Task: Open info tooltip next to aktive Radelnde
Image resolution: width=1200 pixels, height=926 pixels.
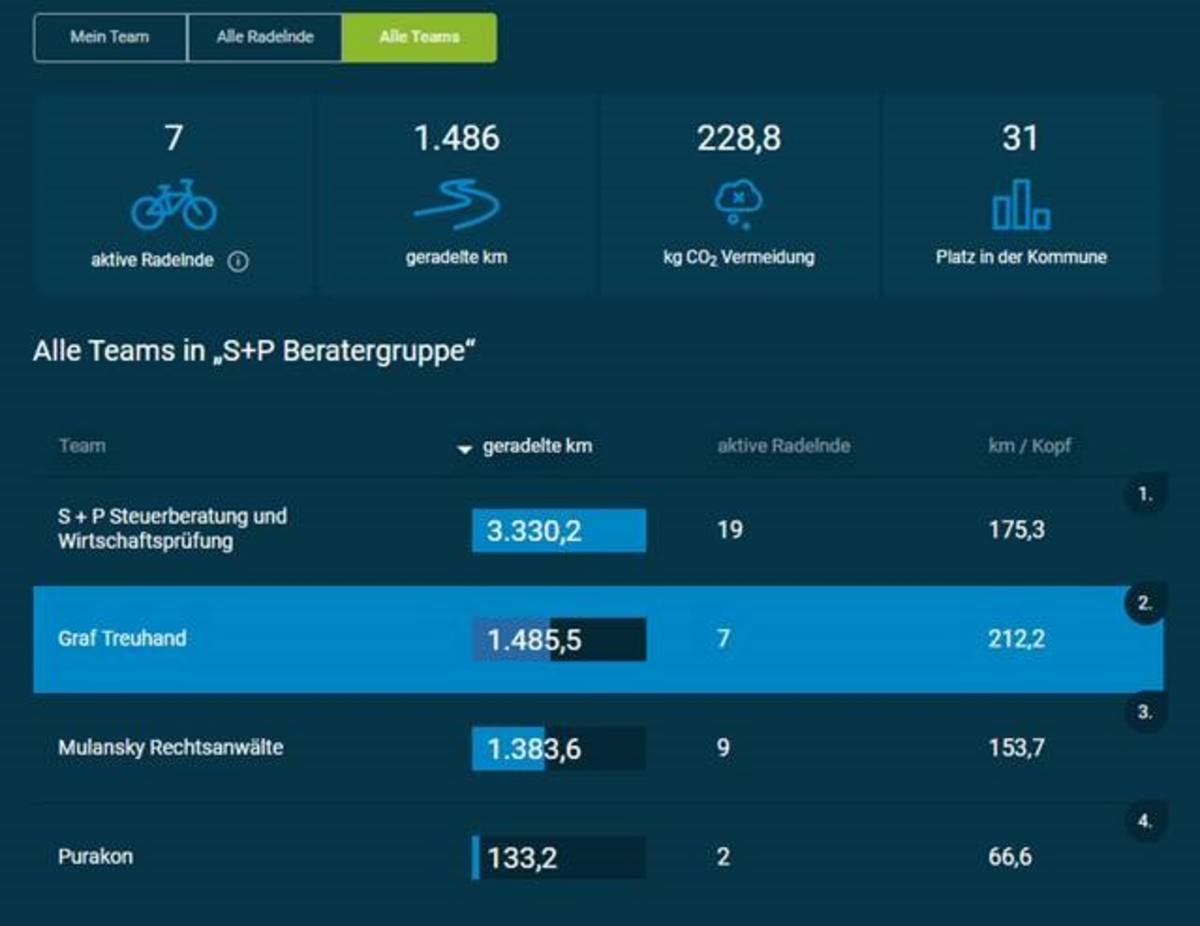Action: pyautogui.click(x=238, y=262)
